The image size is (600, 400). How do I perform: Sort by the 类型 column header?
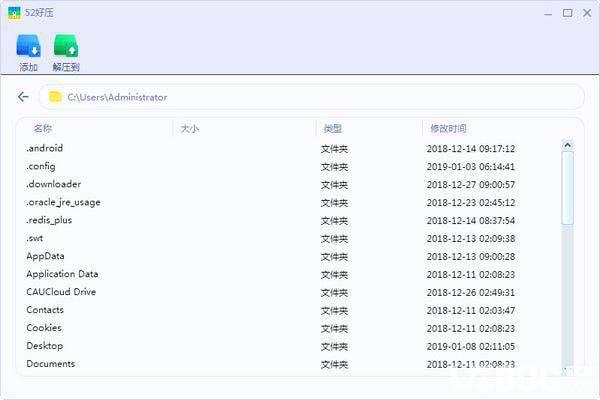pyautogui.click(x=333, y=129)
